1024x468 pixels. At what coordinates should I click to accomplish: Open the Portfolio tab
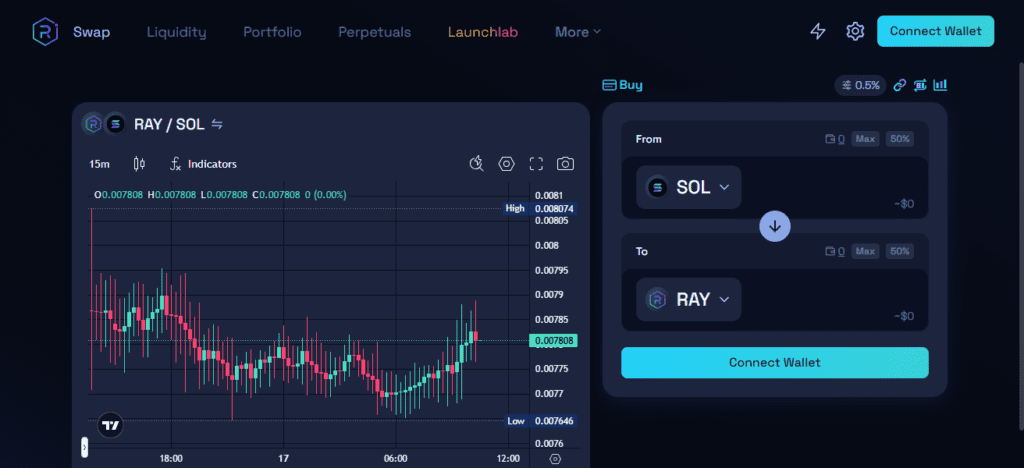[x=272, y=32]
